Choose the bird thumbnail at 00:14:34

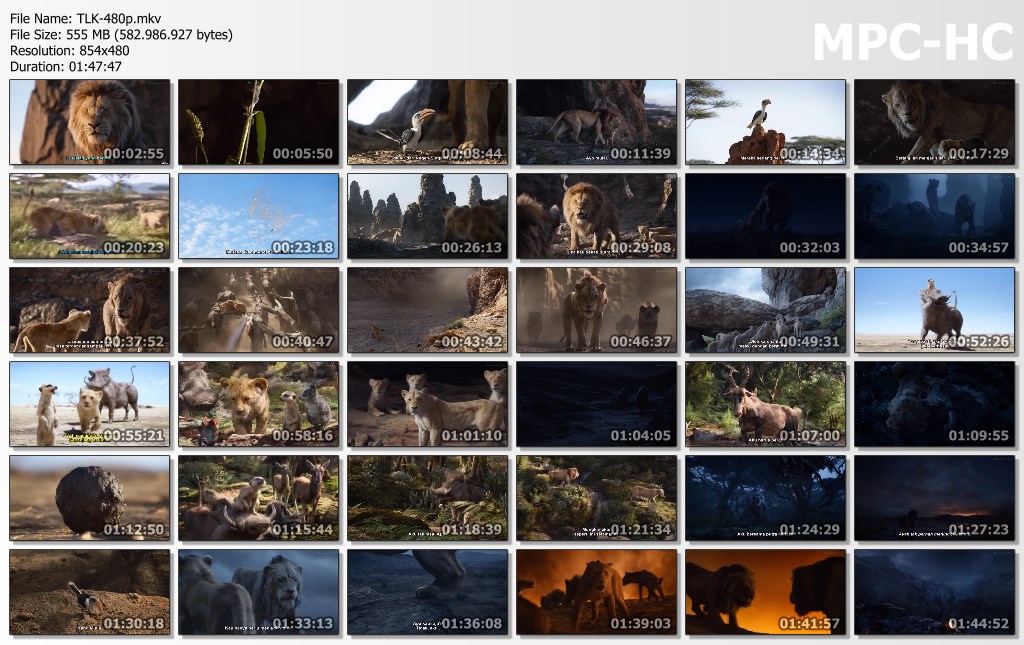pos(765,122)
